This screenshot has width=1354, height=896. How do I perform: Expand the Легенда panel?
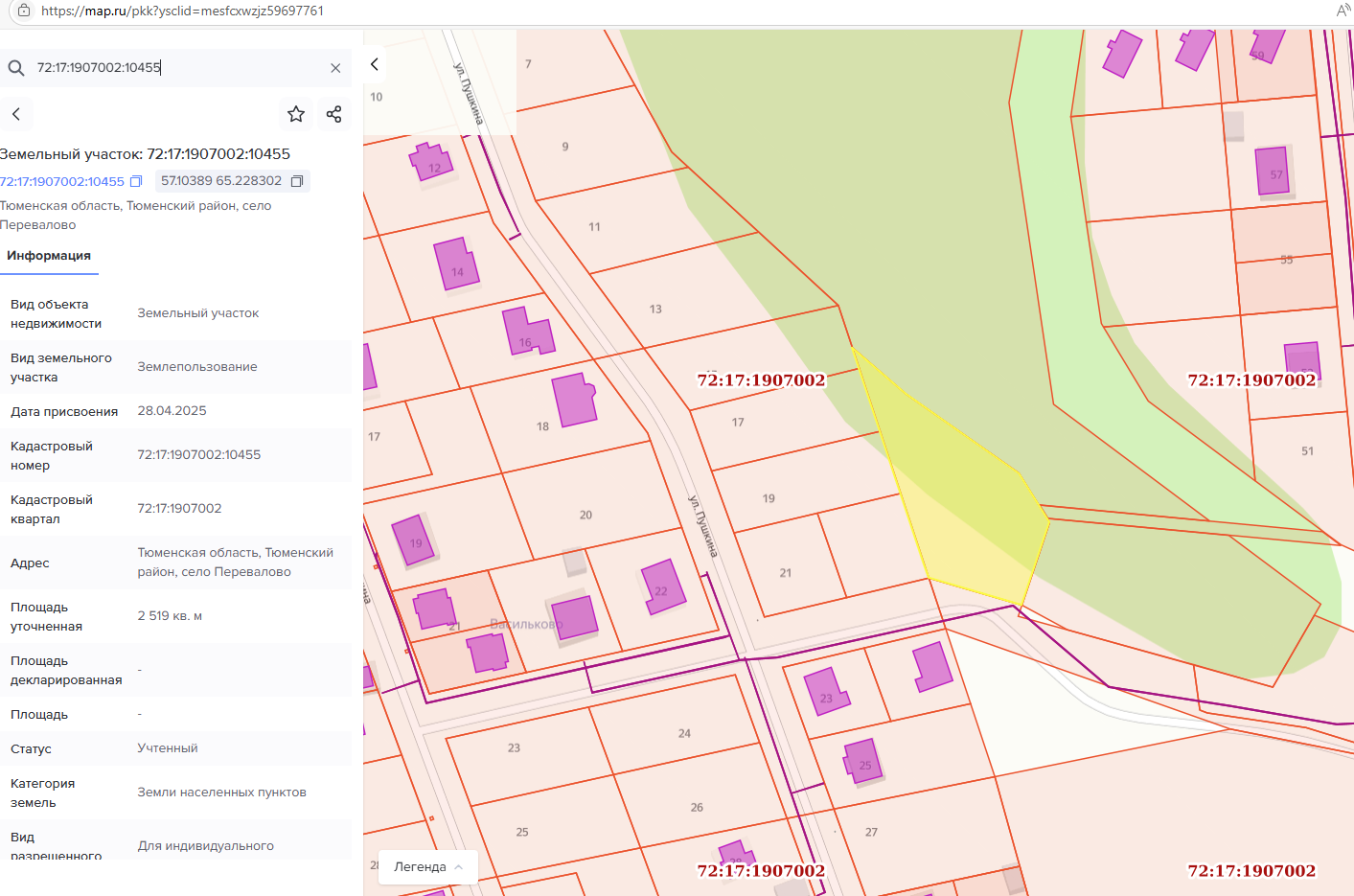coord(428,866)
